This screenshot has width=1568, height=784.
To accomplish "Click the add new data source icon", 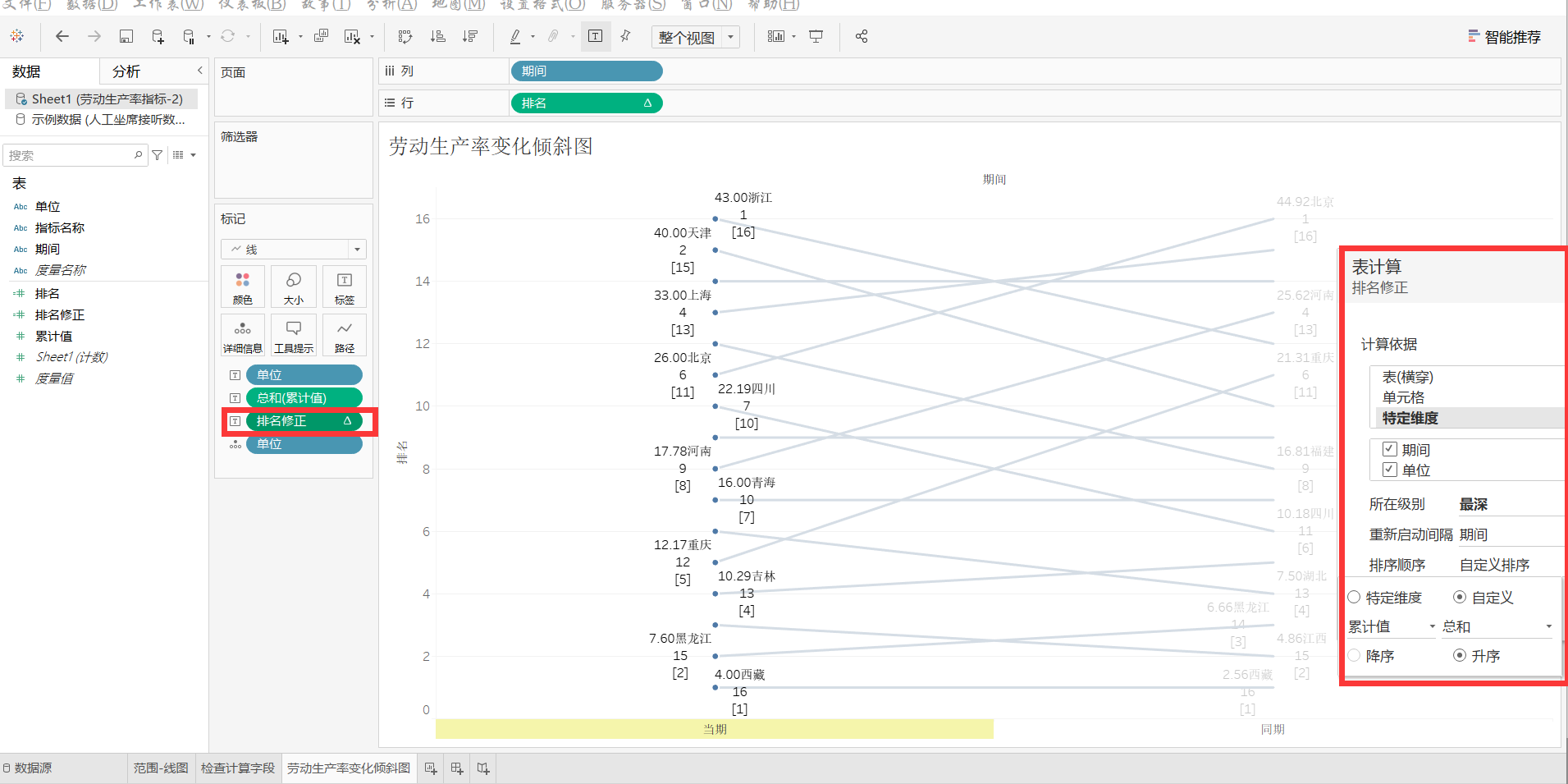I will coord(158,36).
